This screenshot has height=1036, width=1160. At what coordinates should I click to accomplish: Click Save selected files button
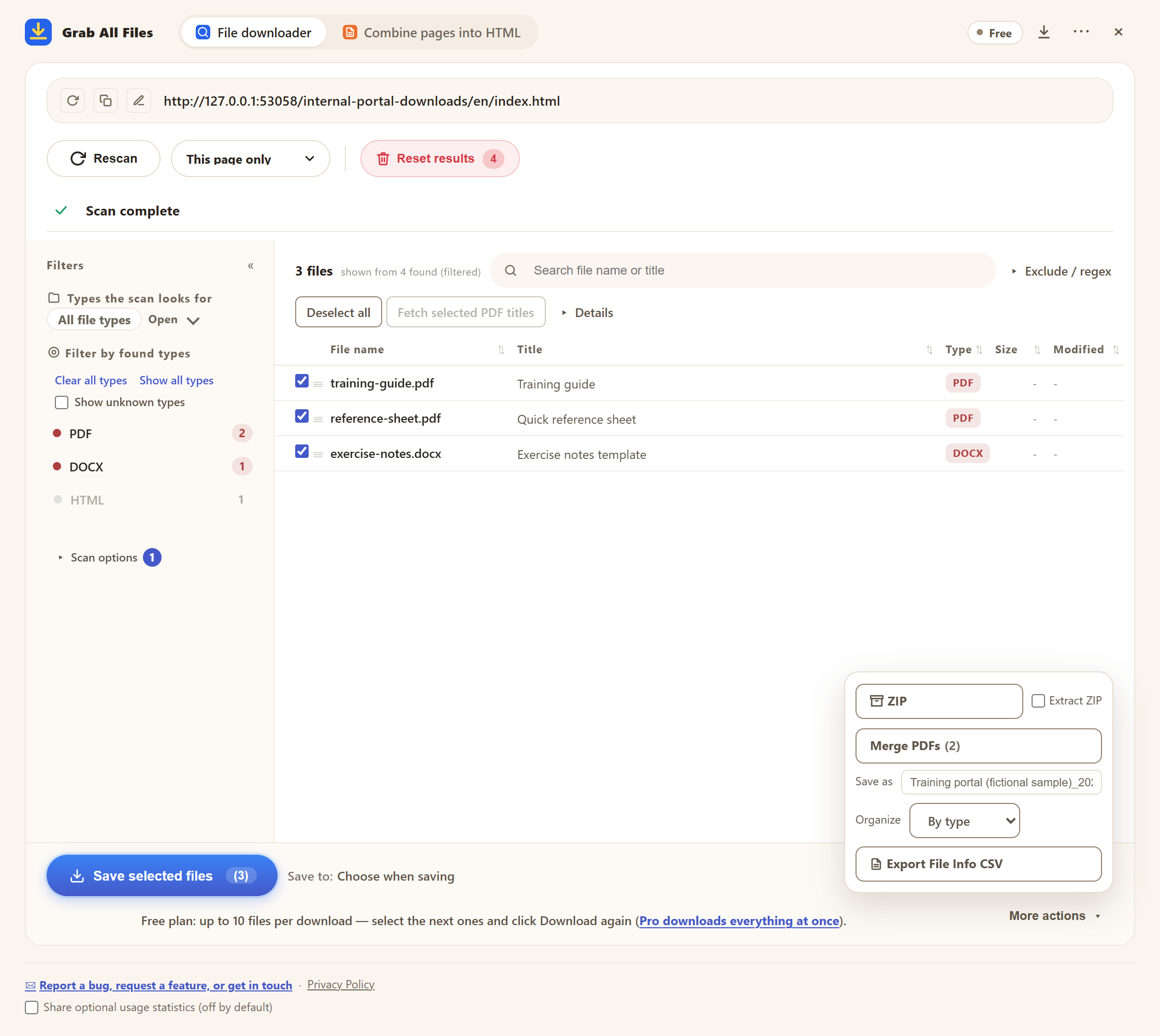pos(162,875)
